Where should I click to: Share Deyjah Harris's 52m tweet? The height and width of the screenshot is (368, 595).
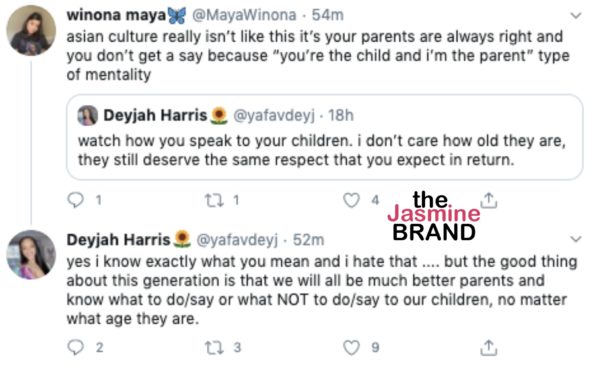point(489,348)
